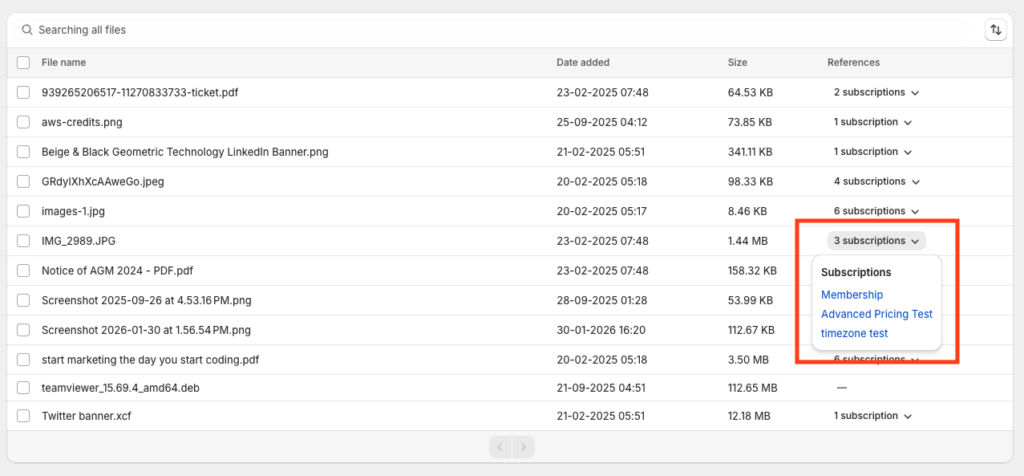Toggle the select-all files checkbox

tap(24, 62)
